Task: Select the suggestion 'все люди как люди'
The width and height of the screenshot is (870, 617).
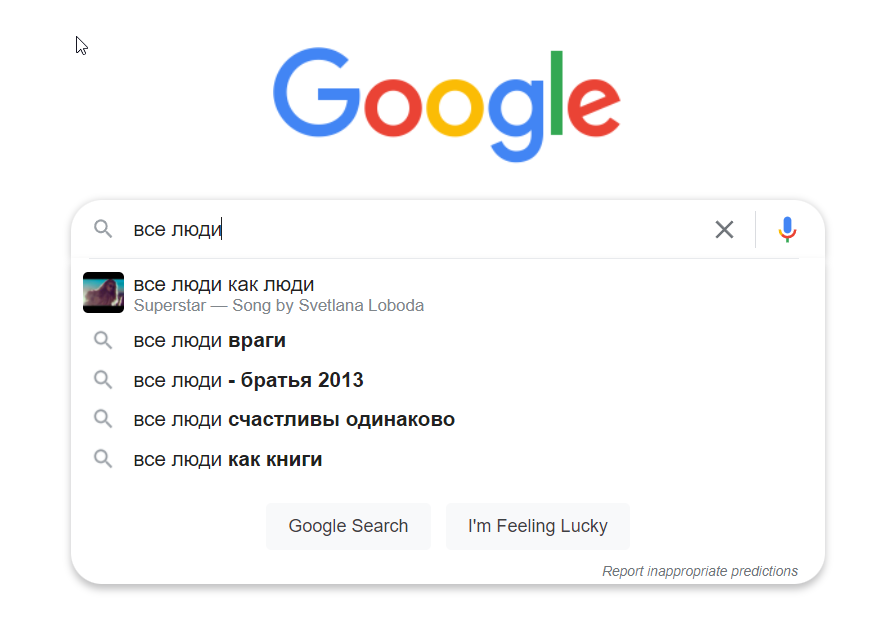Action: coord(224,285)
